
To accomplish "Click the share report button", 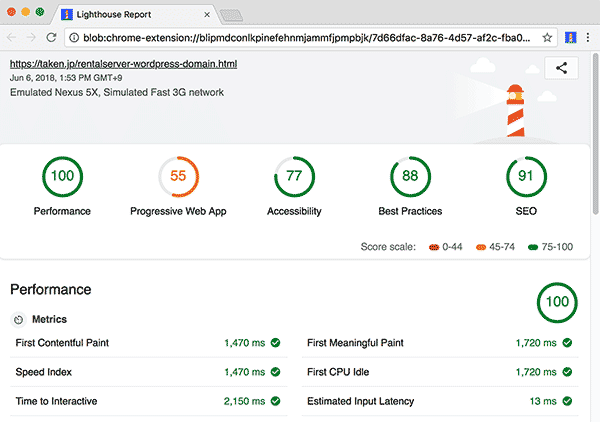I will [561, 69].
